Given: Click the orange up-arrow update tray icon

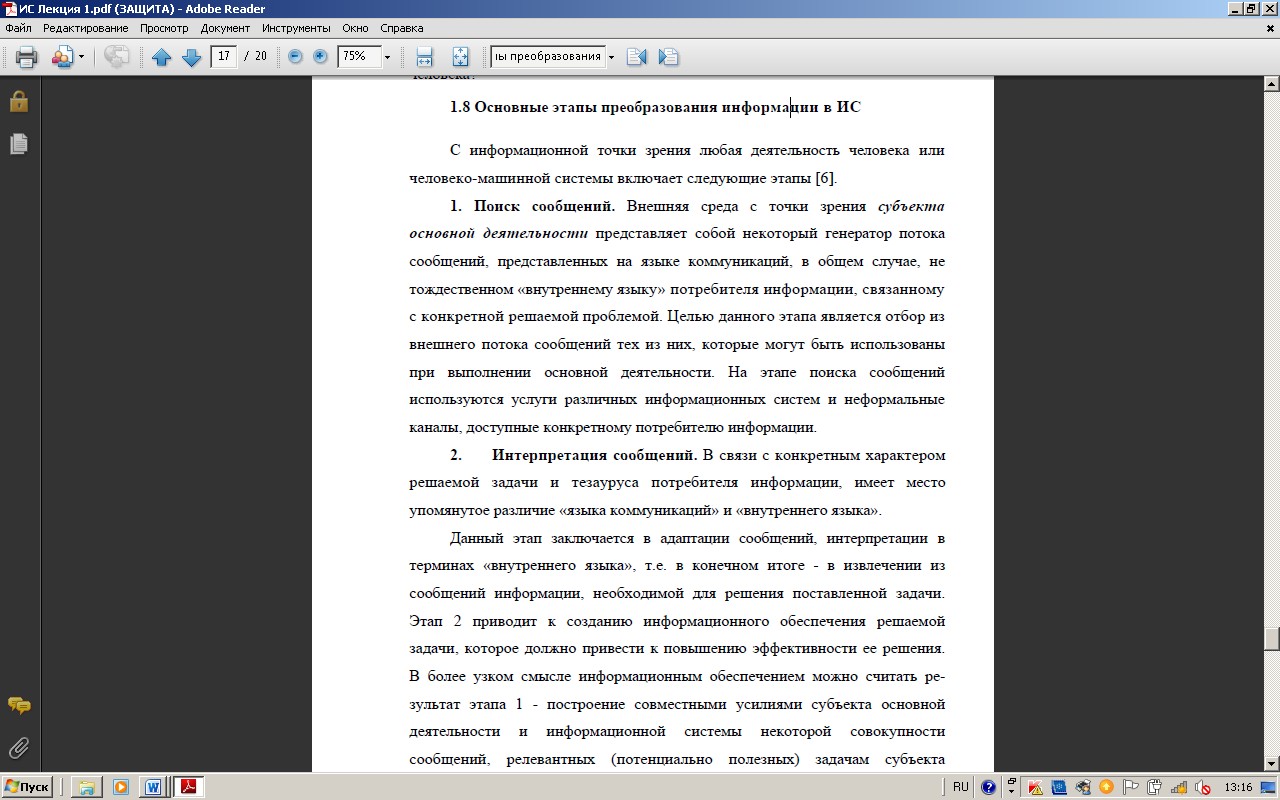Looking at the screenshot, I should (x=1107, y=787).
